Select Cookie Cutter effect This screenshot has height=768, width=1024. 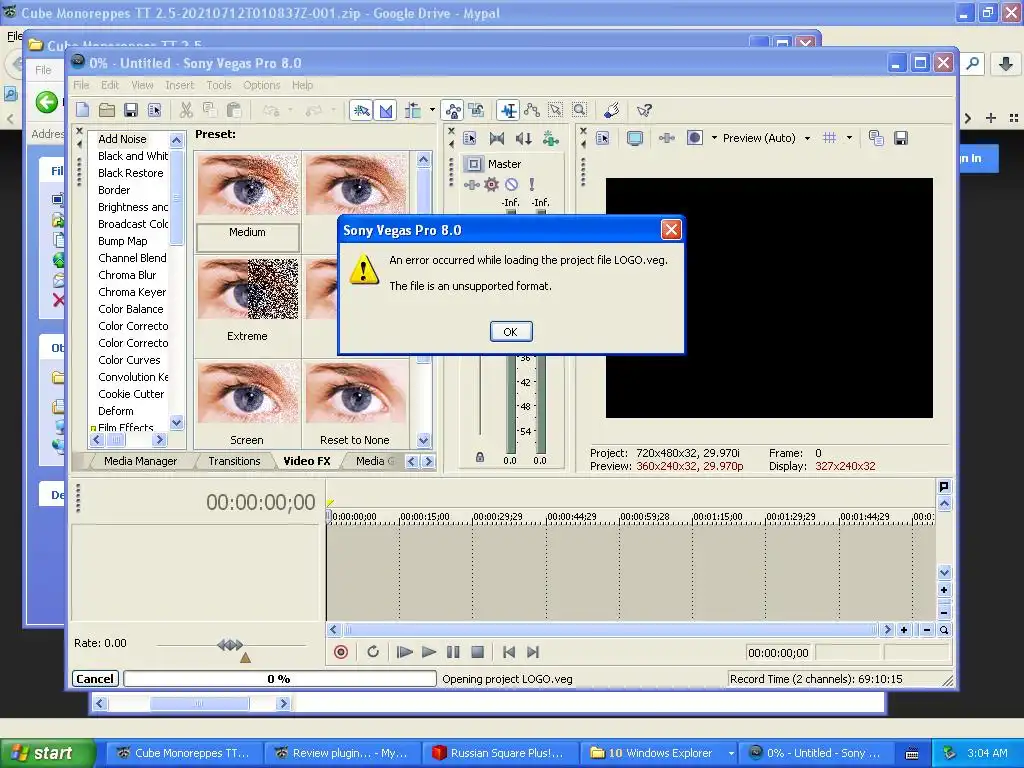pos(131,394)
